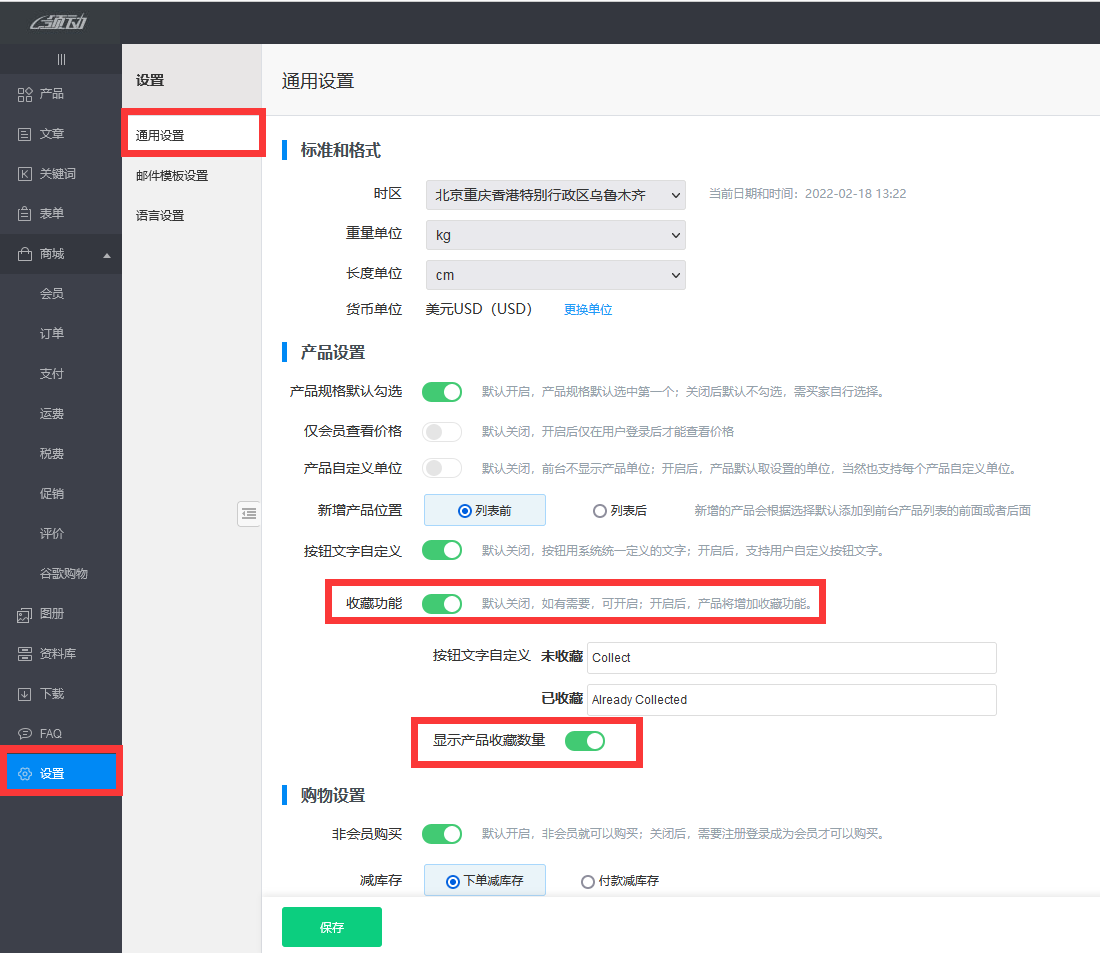Viewport: 1100px width, 953px height.
Task: Click the 表单 form icon
Action: pos(26,214)
